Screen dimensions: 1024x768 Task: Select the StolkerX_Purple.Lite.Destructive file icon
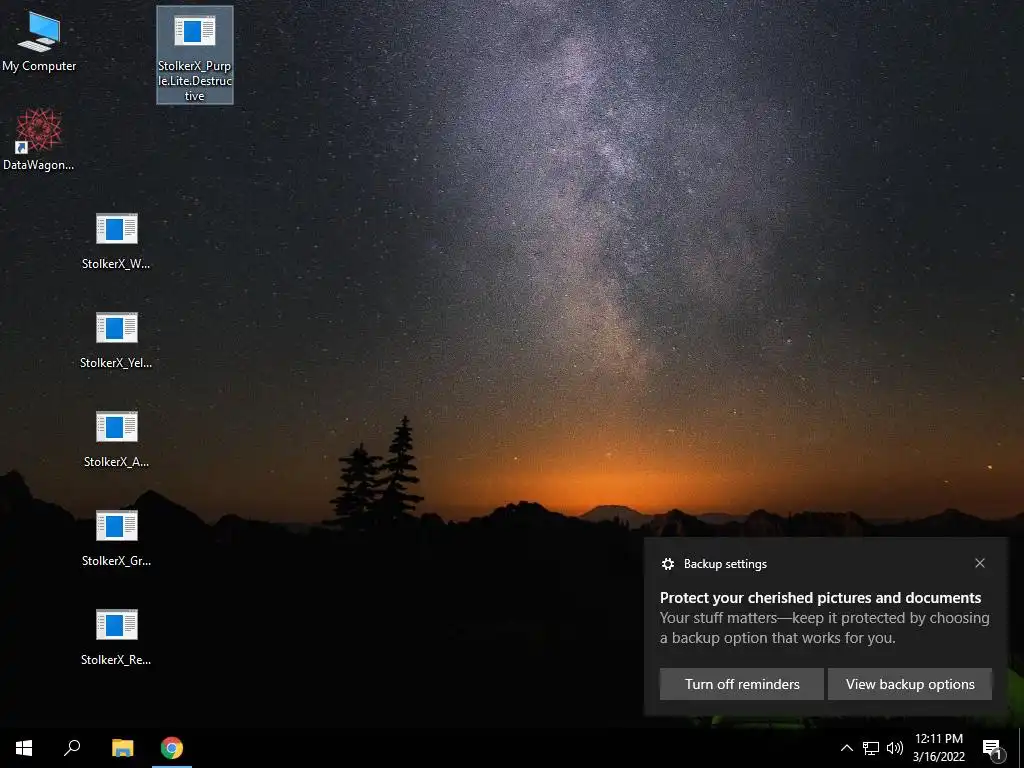pyautogui.click(x=195, y=55)
